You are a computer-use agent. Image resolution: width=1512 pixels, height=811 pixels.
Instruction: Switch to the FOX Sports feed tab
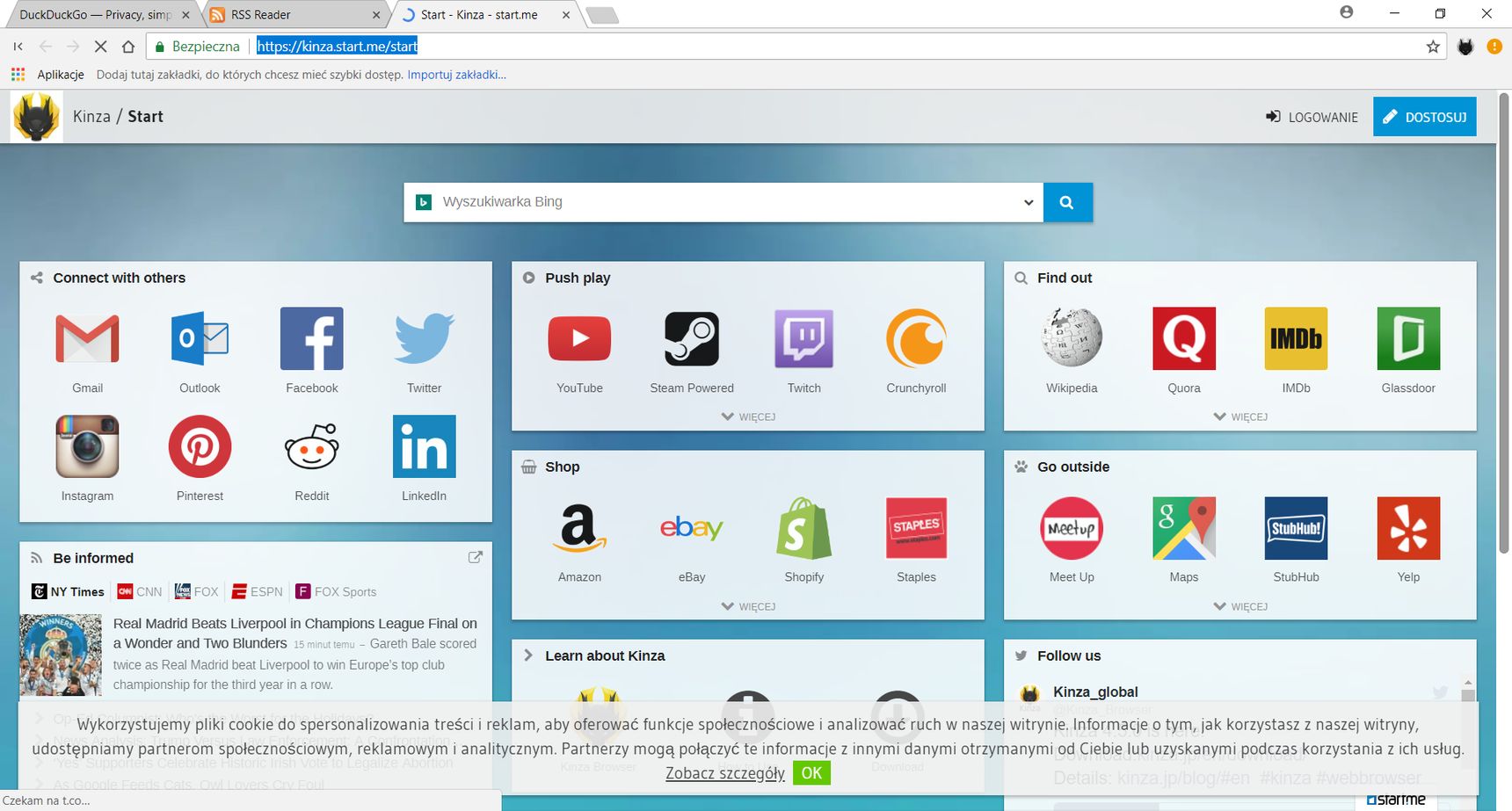336,591
